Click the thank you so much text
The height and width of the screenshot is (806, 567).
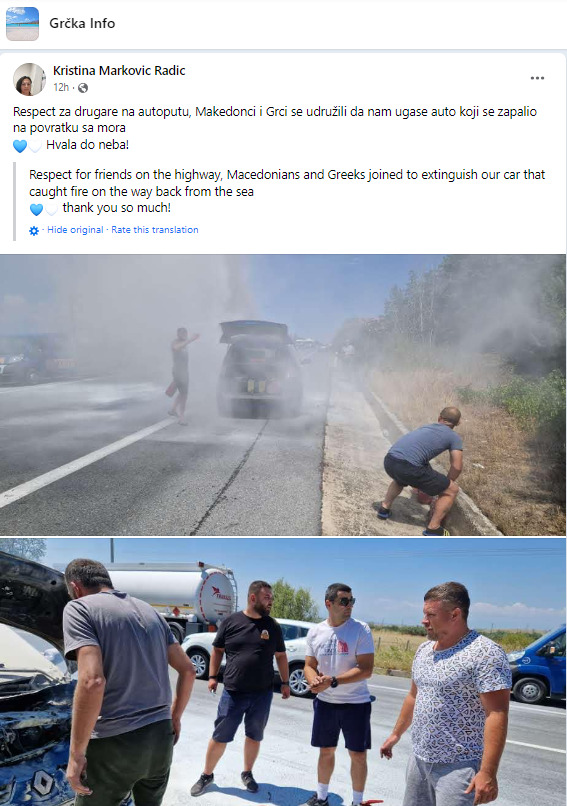tap(117, 208)
